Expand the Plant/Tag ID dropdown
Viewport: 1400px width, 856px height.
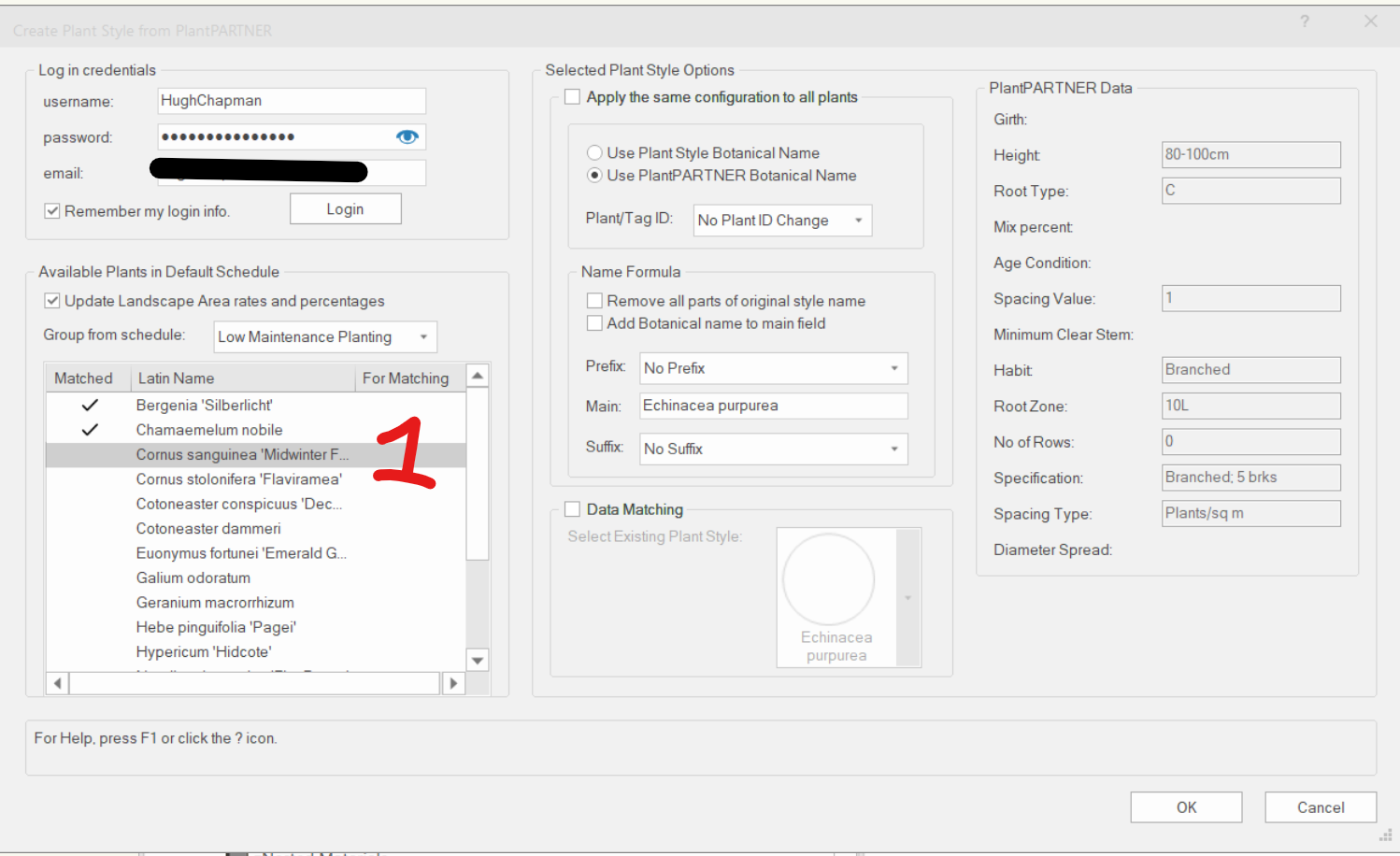coord(782,221)
